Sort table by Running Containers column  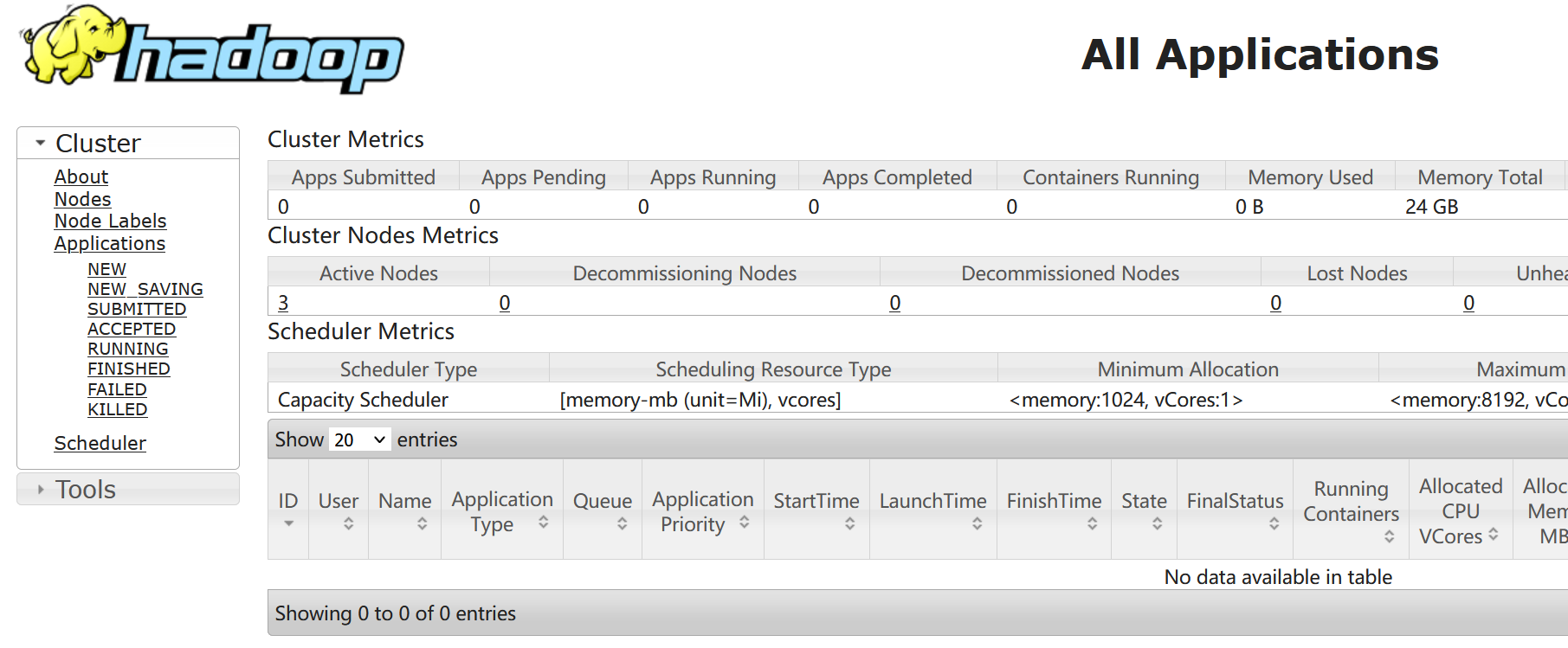(1352, 510)
